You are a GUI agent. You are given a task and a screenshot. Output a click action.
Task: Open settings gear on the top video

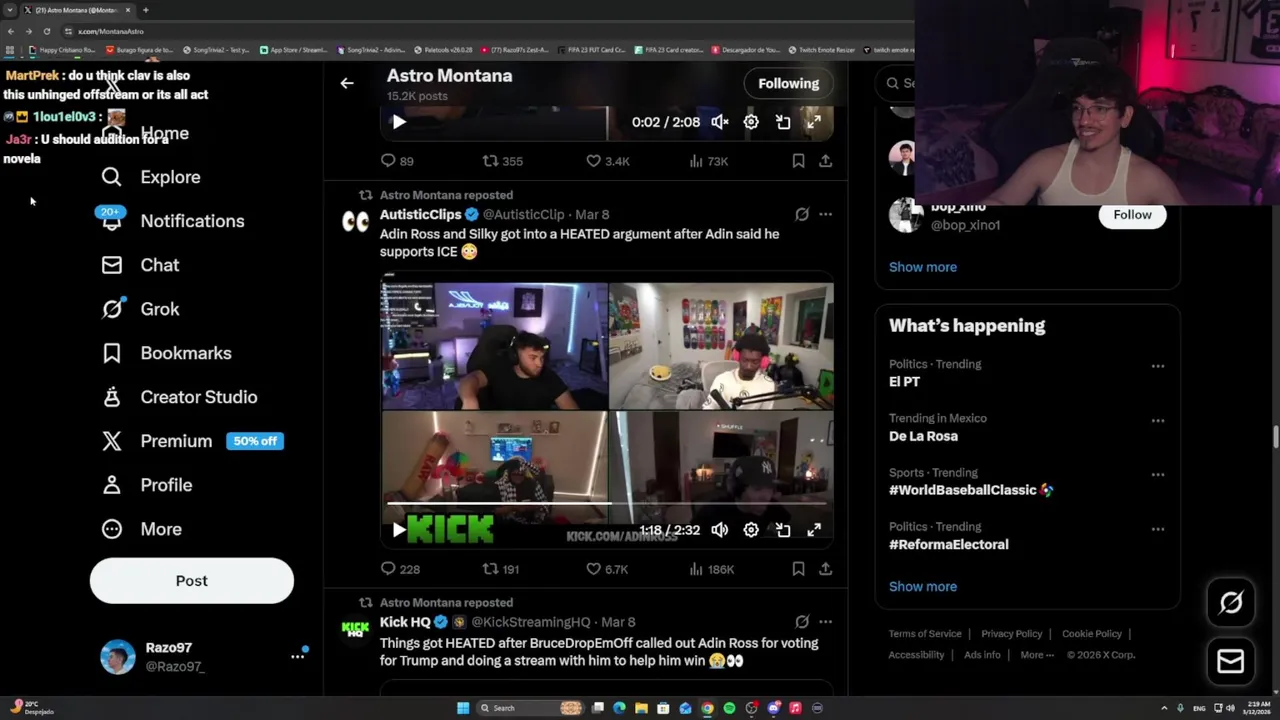(x=751, y=122)
